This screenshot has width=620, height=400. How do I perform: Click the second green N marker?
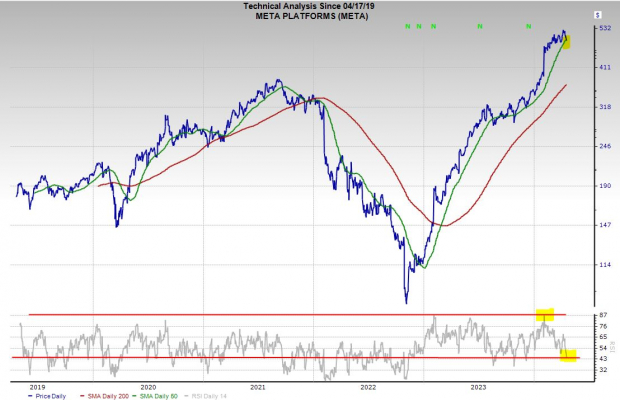pyautogui.click(x=420, y=26)
